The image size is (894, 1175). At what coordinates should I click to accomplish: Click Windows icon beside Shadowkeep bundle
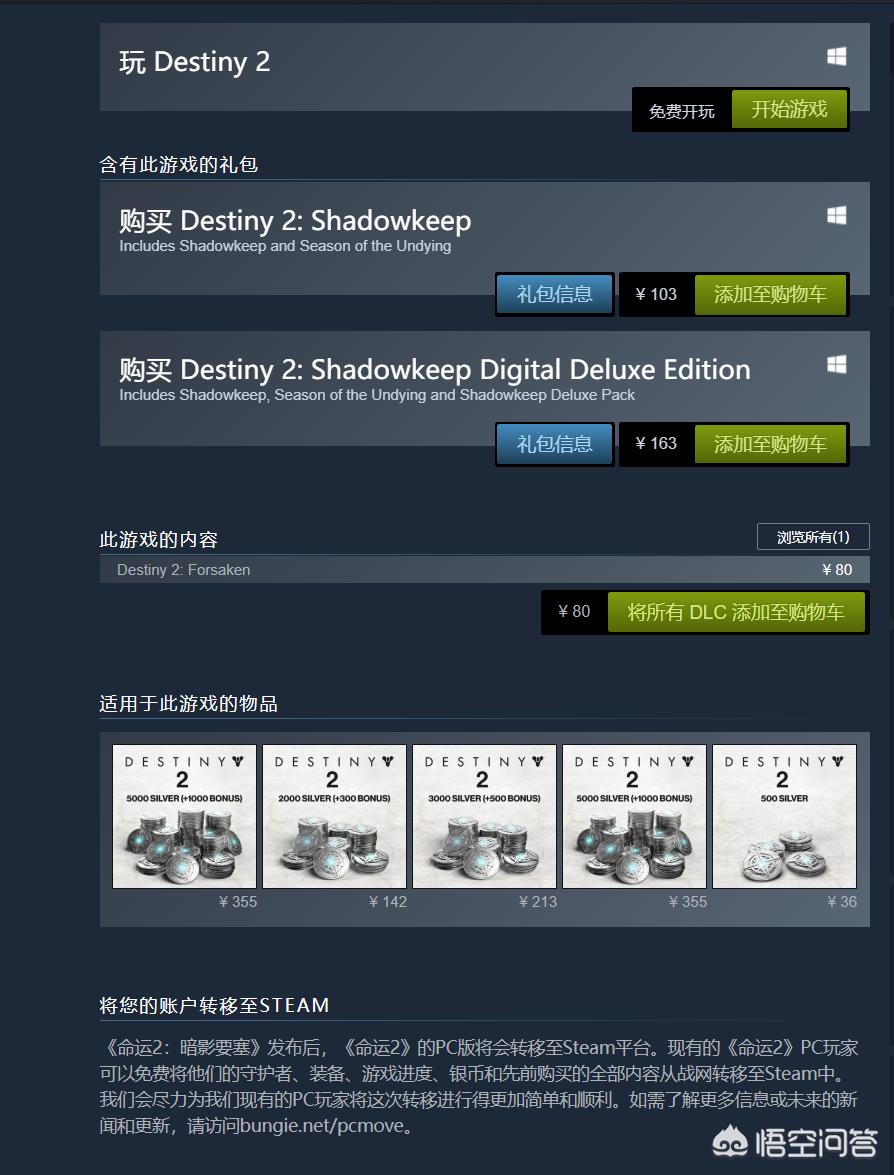[836, 216]
